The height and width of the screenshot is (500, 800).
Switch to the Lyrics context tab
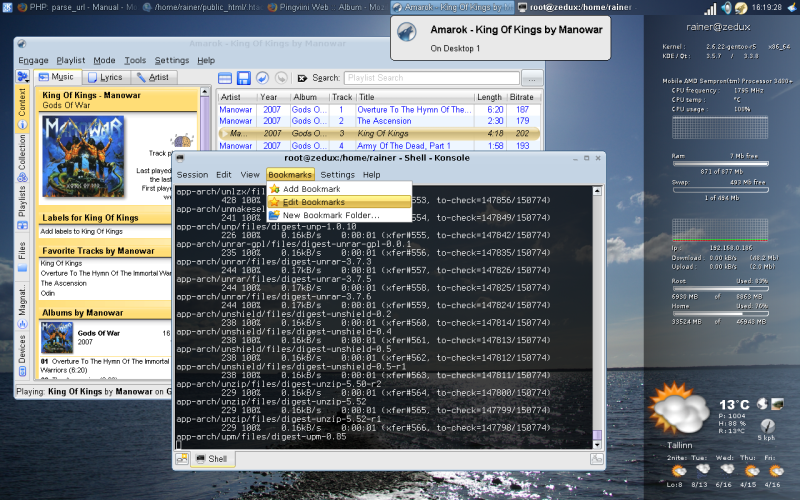pos(105,77)
